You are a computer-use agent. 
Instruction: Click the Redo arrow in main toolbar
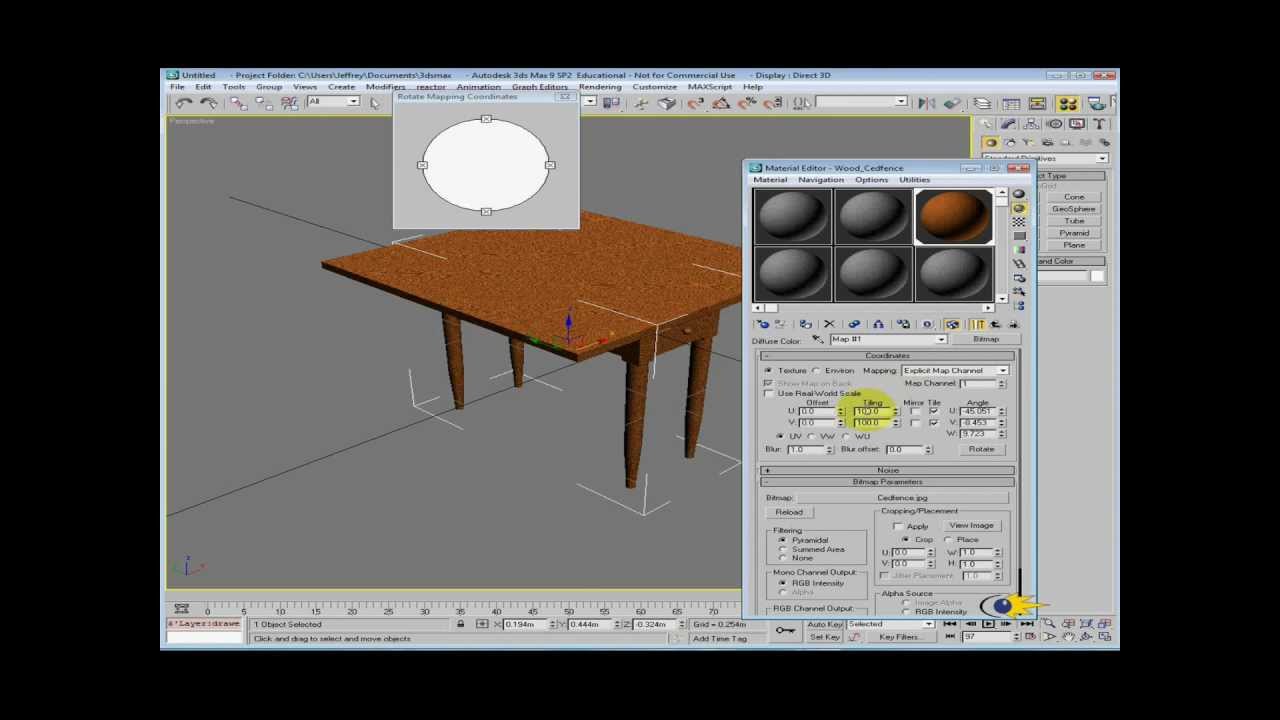pyautogui.click(x=208, y=103)
